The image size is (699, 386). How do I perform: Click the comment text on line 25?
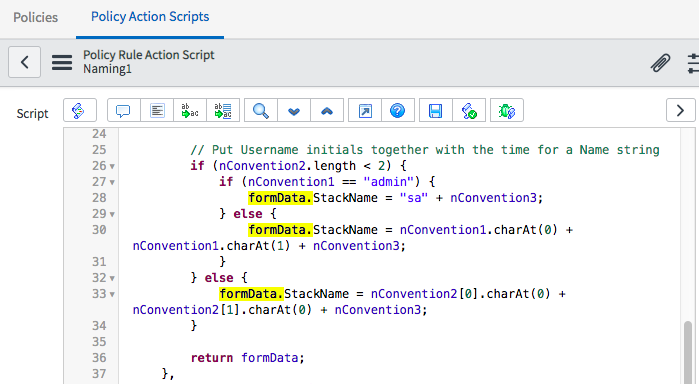point(425,150)
